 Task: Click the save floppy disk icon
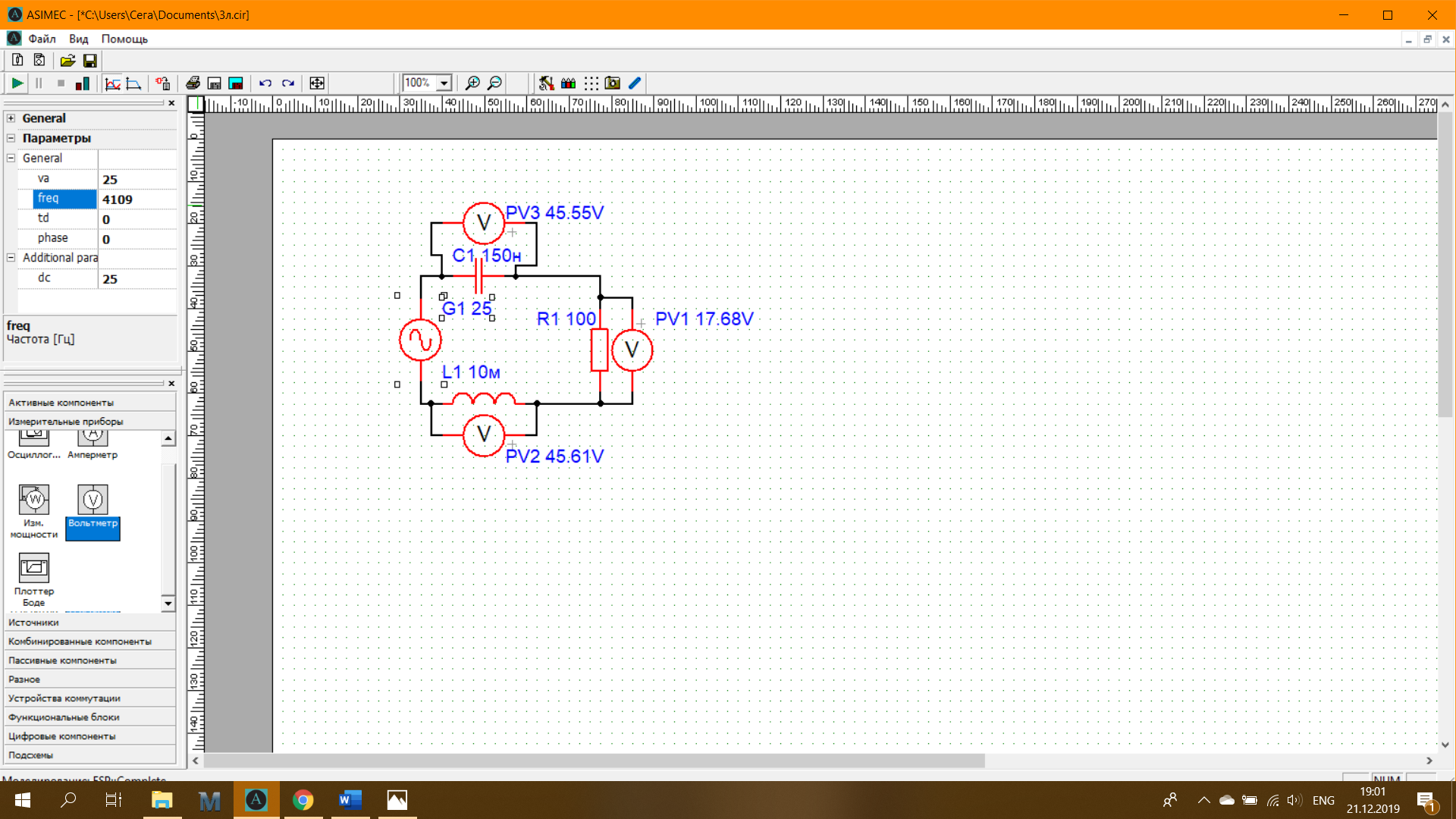tap(89, 61)
